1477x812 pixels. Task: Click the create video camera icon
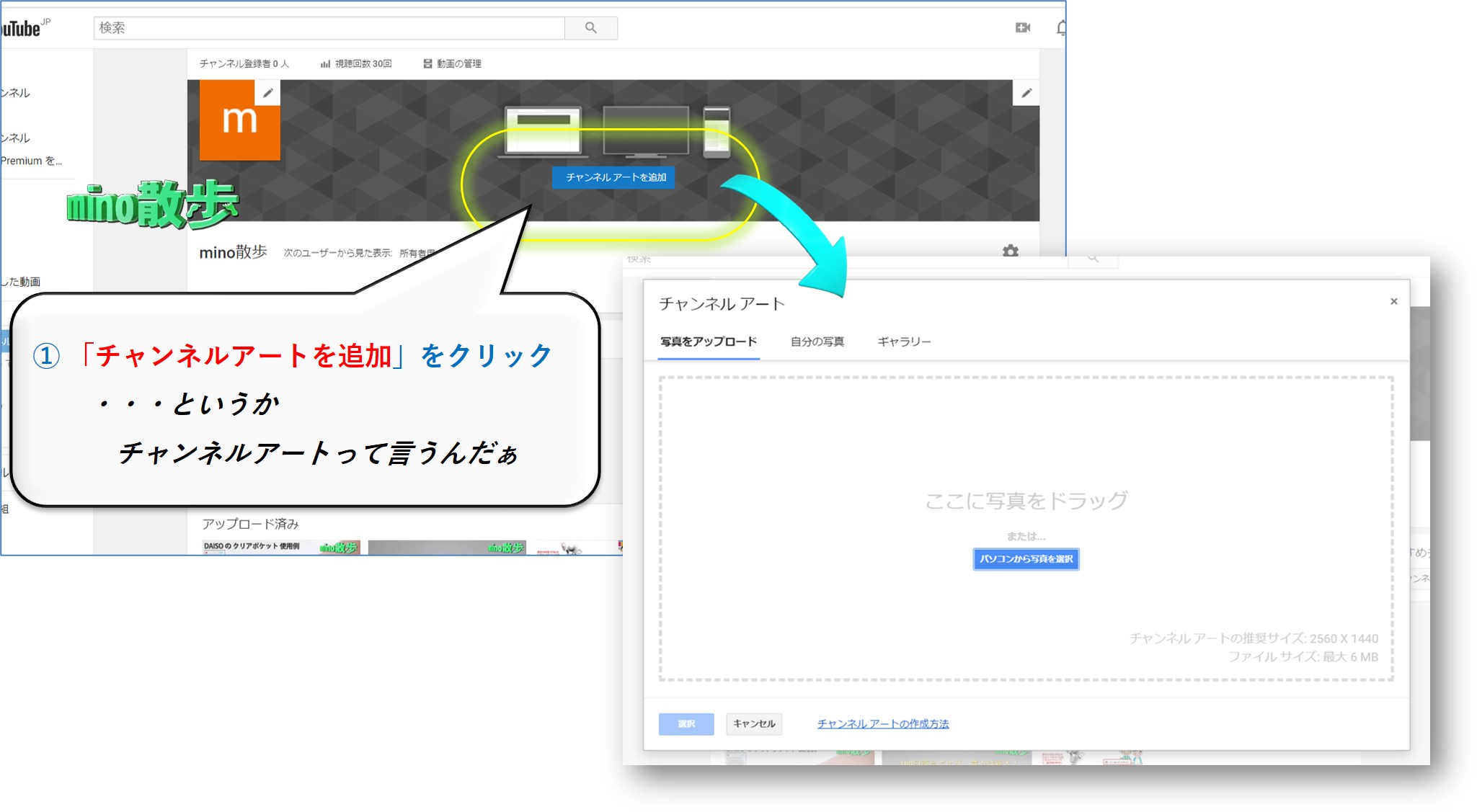pos(1022,28)
